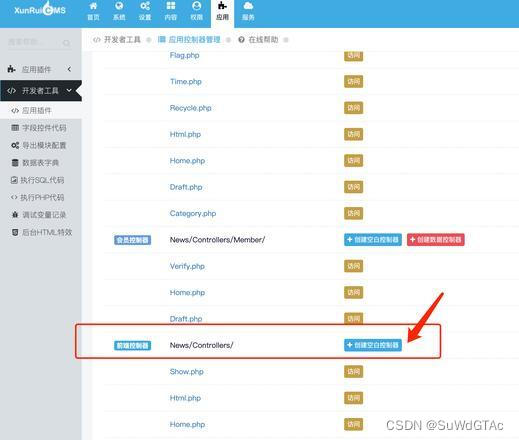Open 后台HTML特效 in the sidebar

(x=47, y=232)
